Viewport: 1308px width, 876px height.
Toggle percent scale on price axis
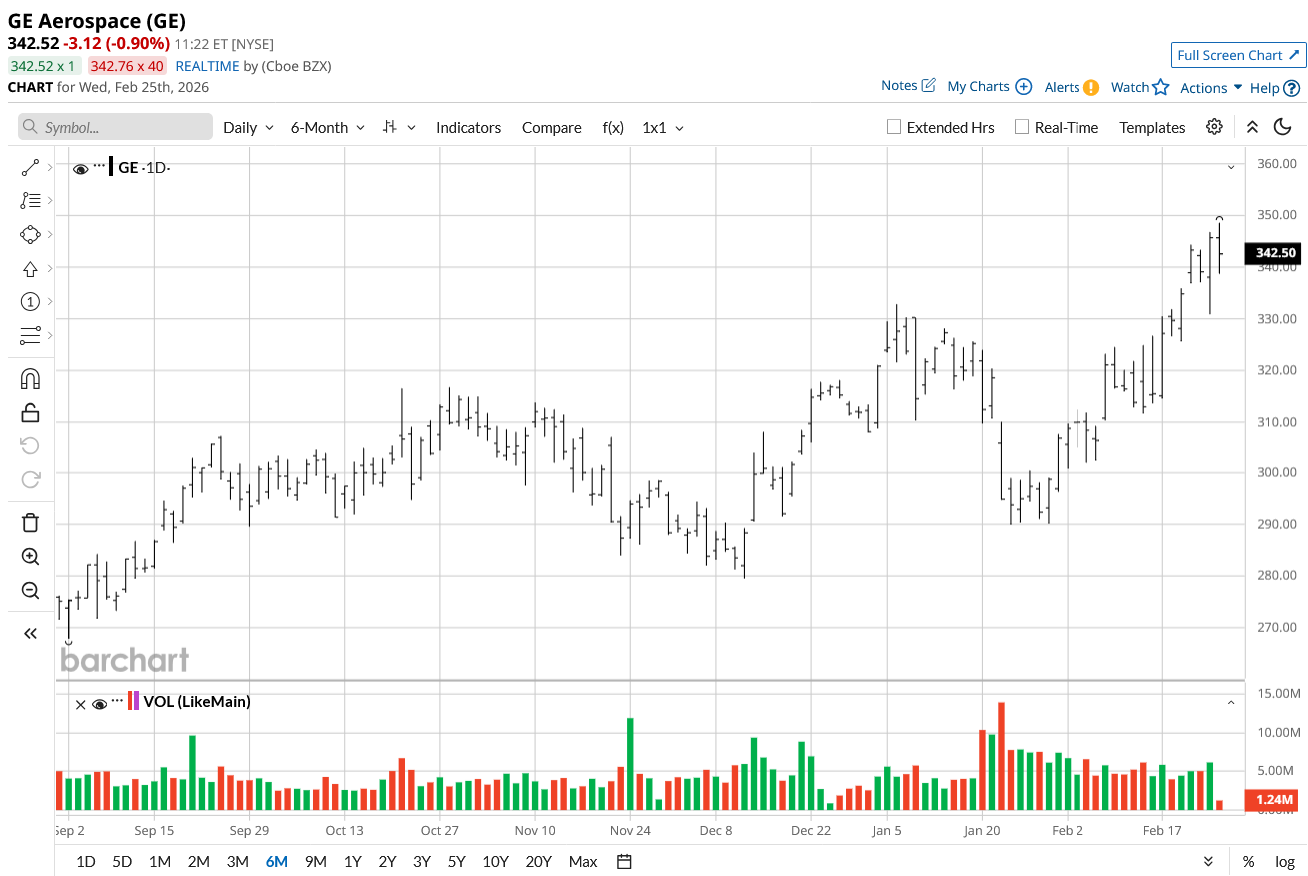[1248, 861]
